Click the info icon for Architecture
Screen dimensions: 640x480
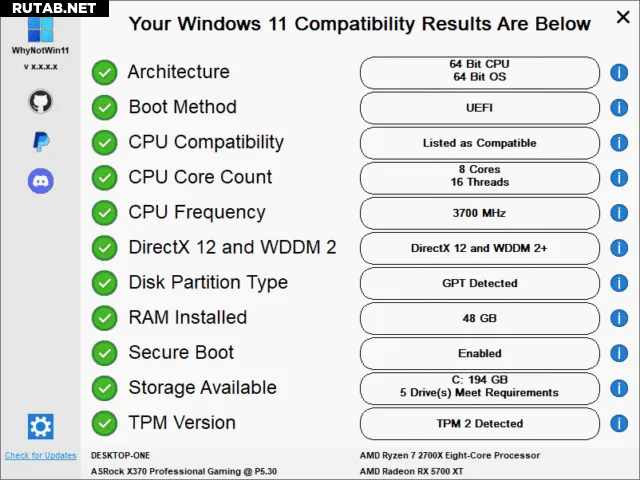click(619, 72)
